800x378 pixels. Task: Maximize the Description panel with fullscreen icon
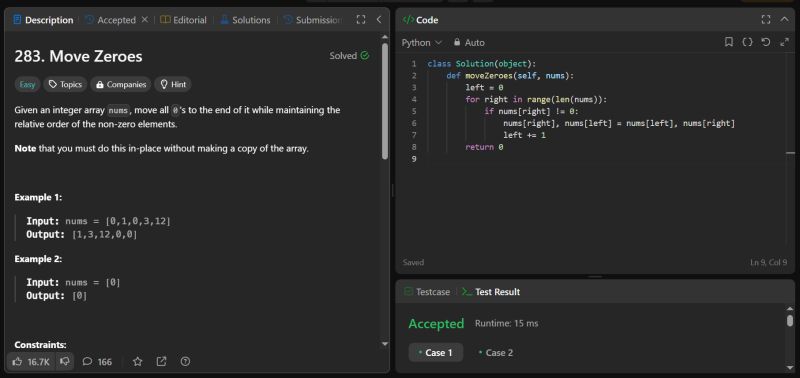(x=361, y=20)
